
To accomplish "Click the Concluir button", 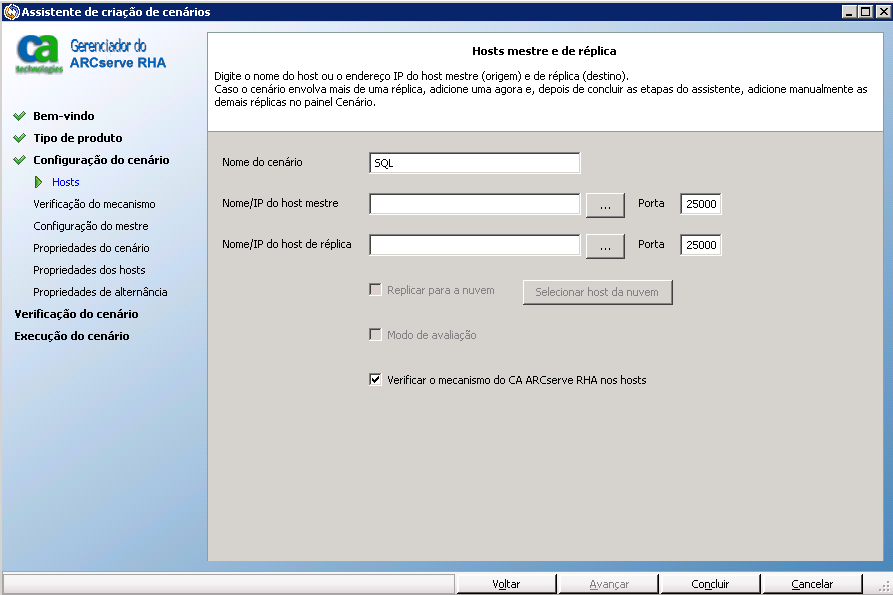I will pyautogui.click(x=710, y=584).
